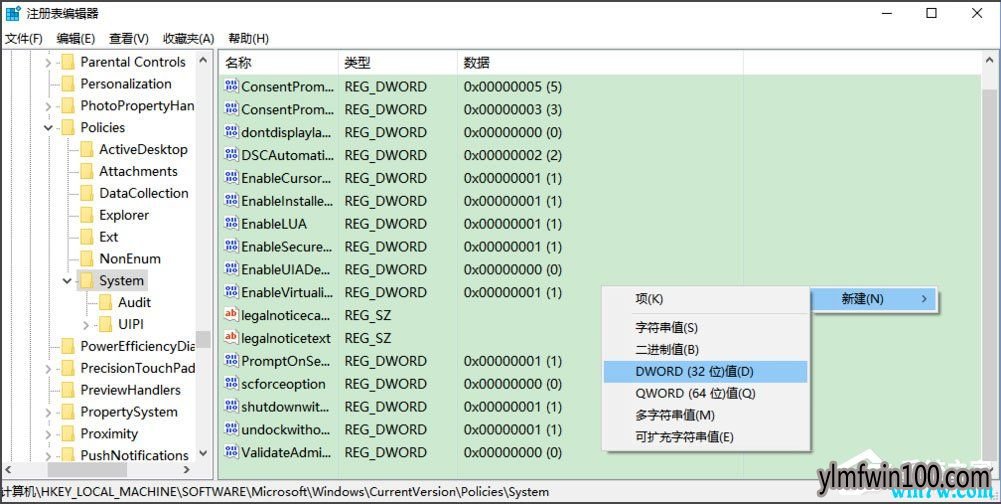Image resolution: width=1001 pixels, height=504 pixels.
Task: Click tree pane scroll up arrow
Action: coord(203,60)
